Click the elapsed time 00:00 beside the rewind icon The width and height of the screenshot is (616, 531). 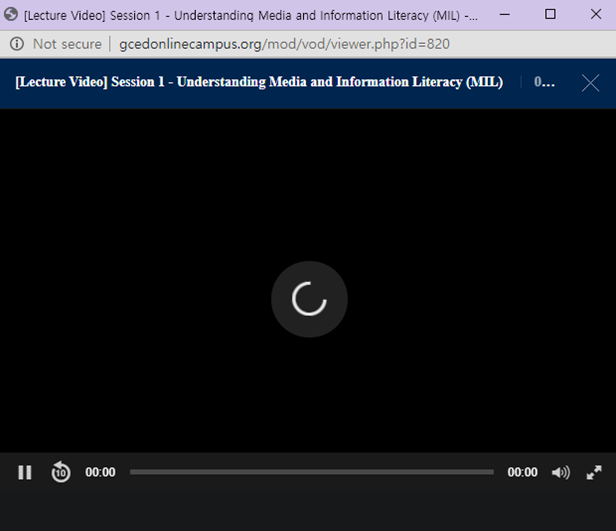(100, 472)
